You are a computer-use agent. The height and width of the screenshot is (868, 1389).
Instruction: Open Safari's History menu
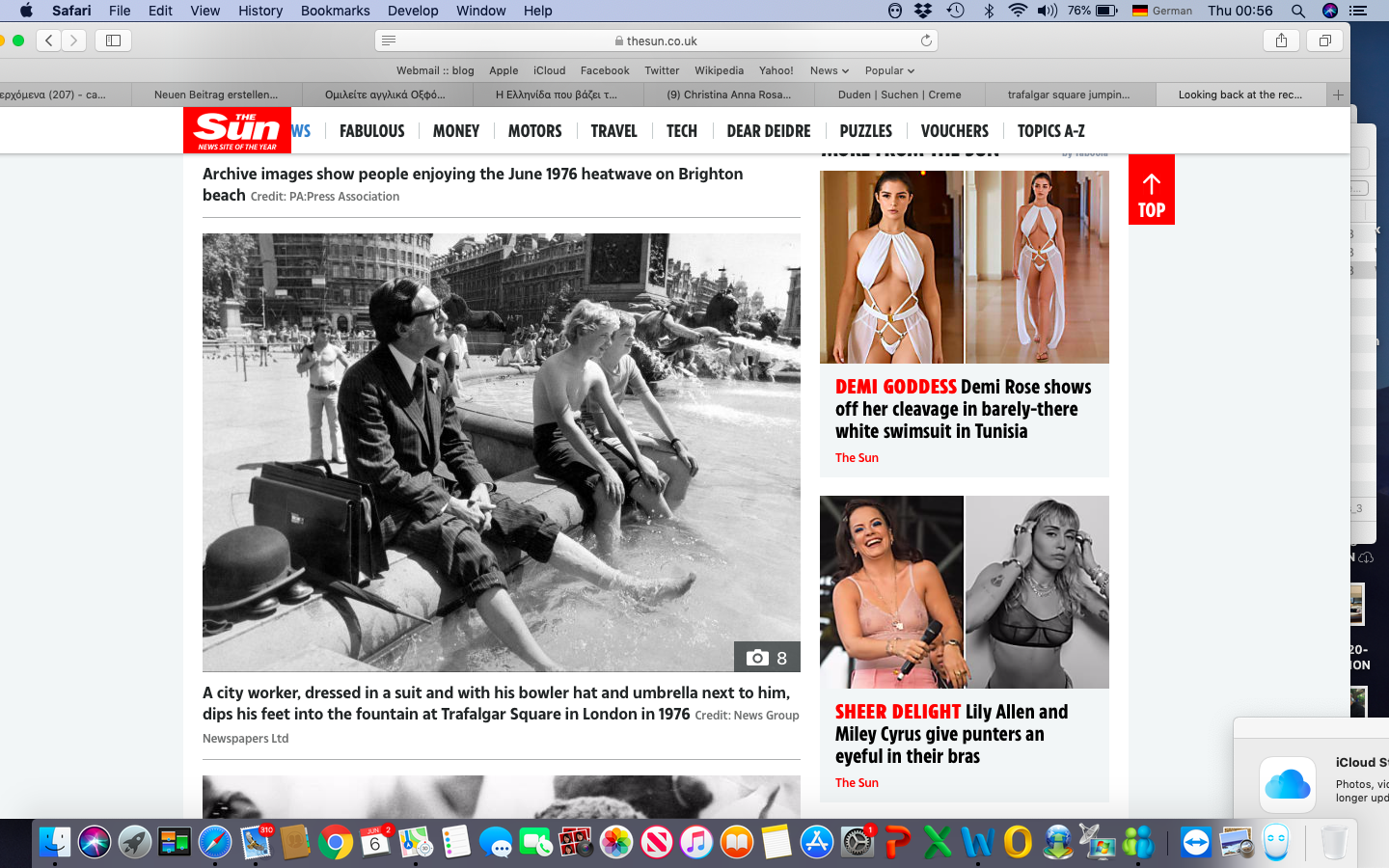pos(260,11)
